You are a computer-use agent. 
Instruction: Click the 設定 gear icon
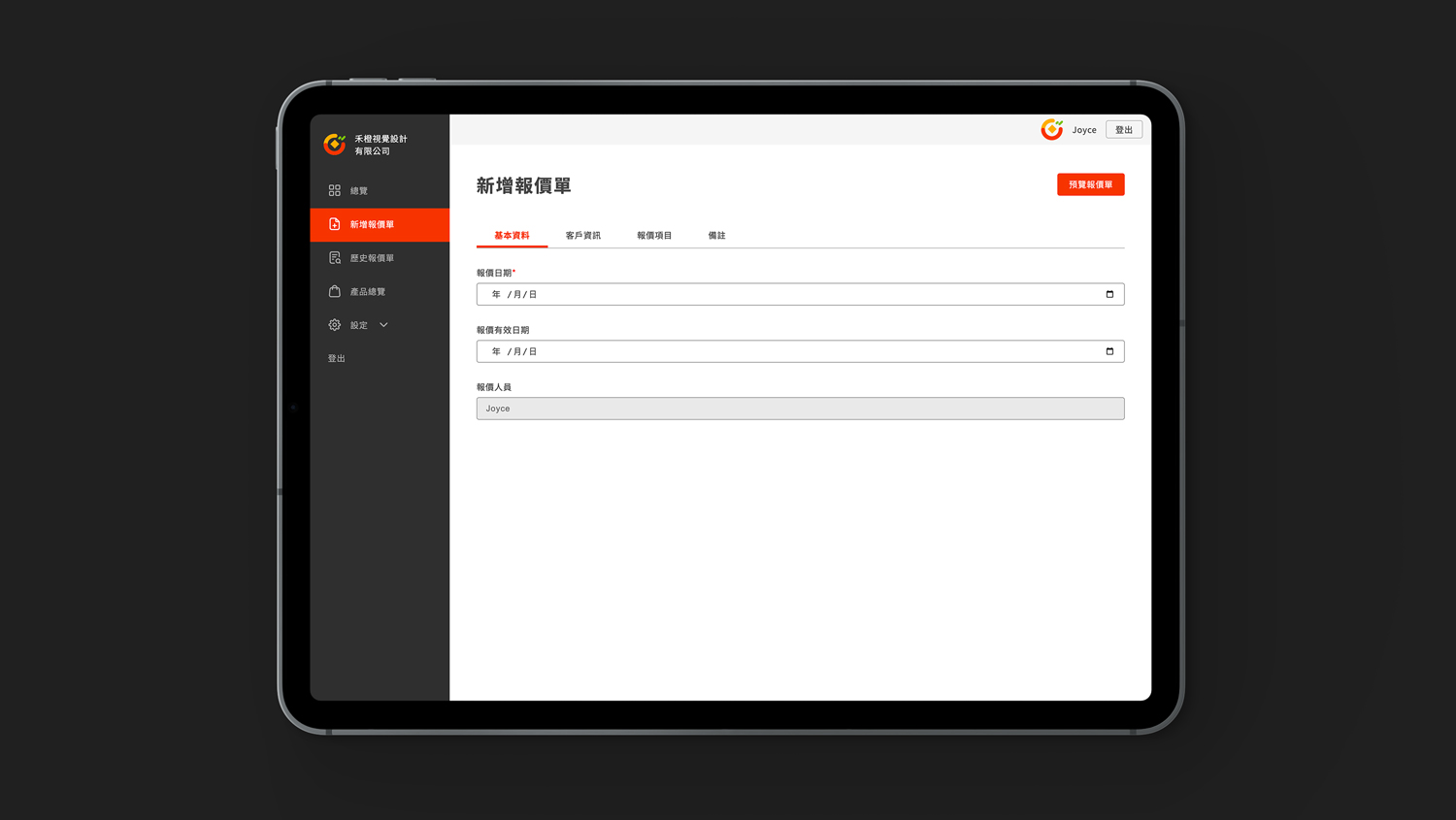335,325
